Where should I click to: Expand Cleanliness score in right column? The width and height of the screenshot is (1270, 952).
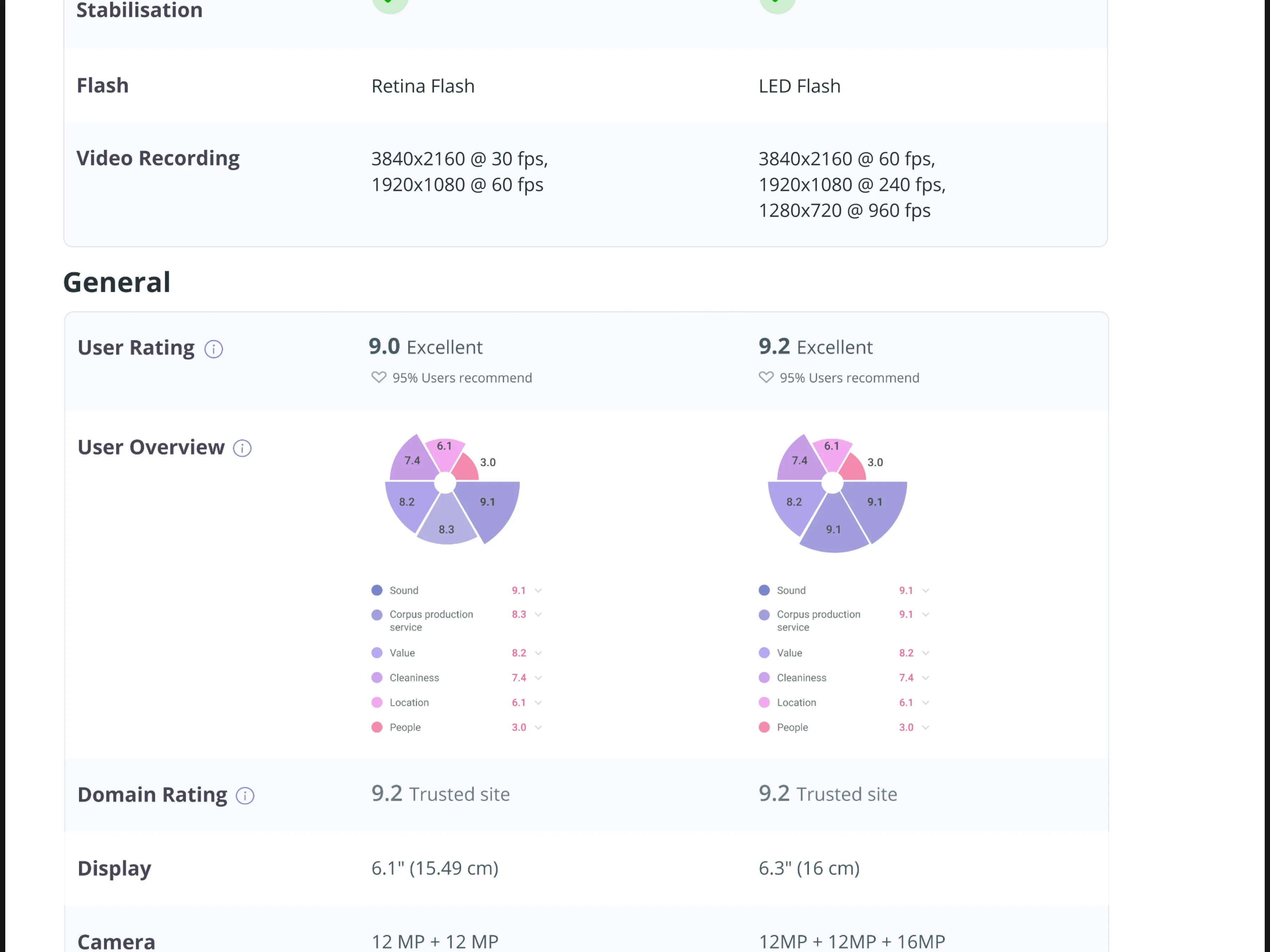[x=926, y=678]
